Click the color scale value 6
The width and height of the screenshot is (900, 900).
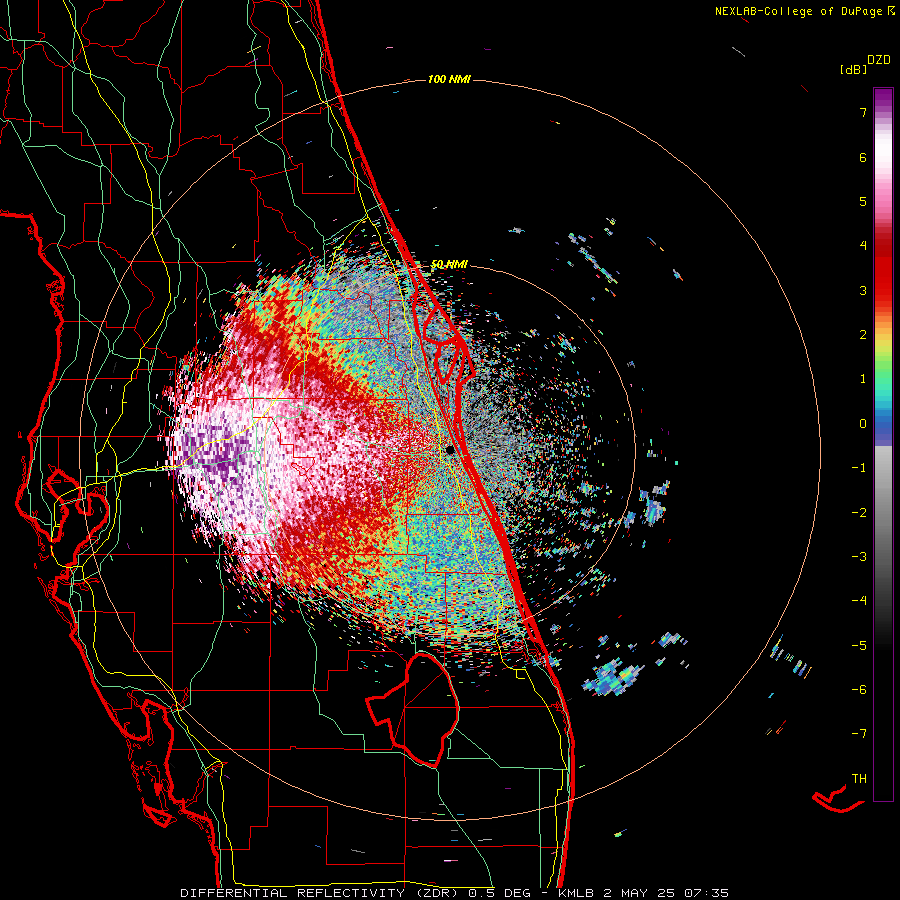click(x=863, y=157)
